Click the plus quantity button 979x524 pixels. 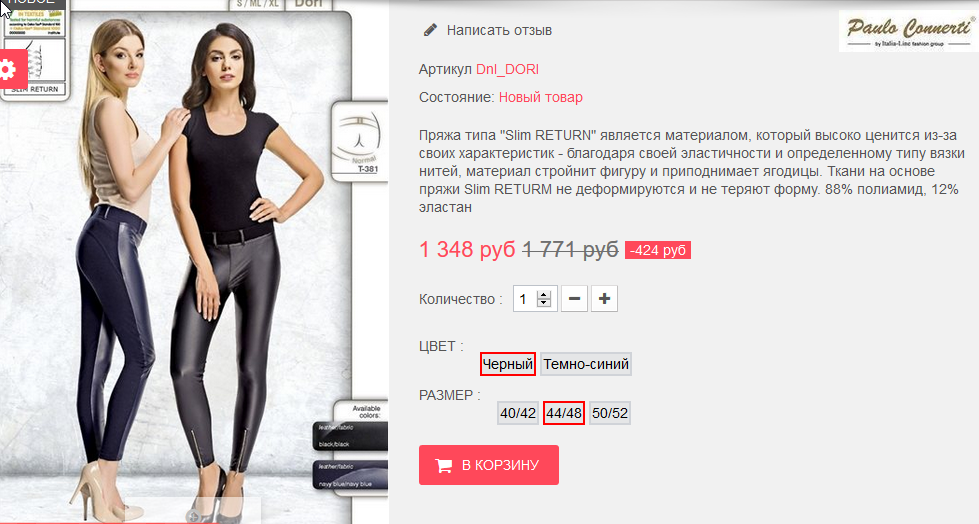[x=604, y=299]
